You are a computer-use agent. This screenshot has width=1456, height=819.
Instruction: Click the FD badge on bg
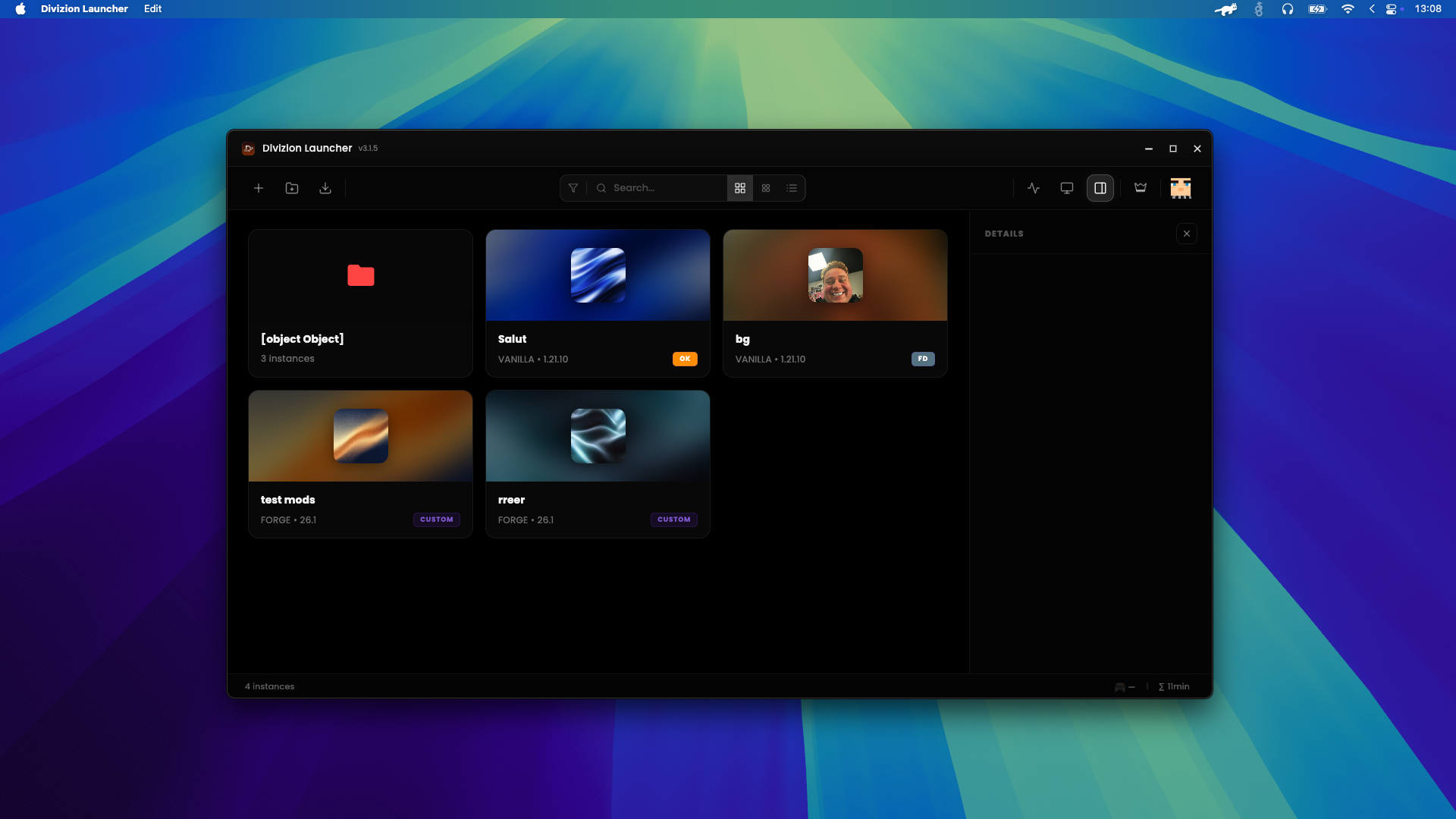point(923,359)
